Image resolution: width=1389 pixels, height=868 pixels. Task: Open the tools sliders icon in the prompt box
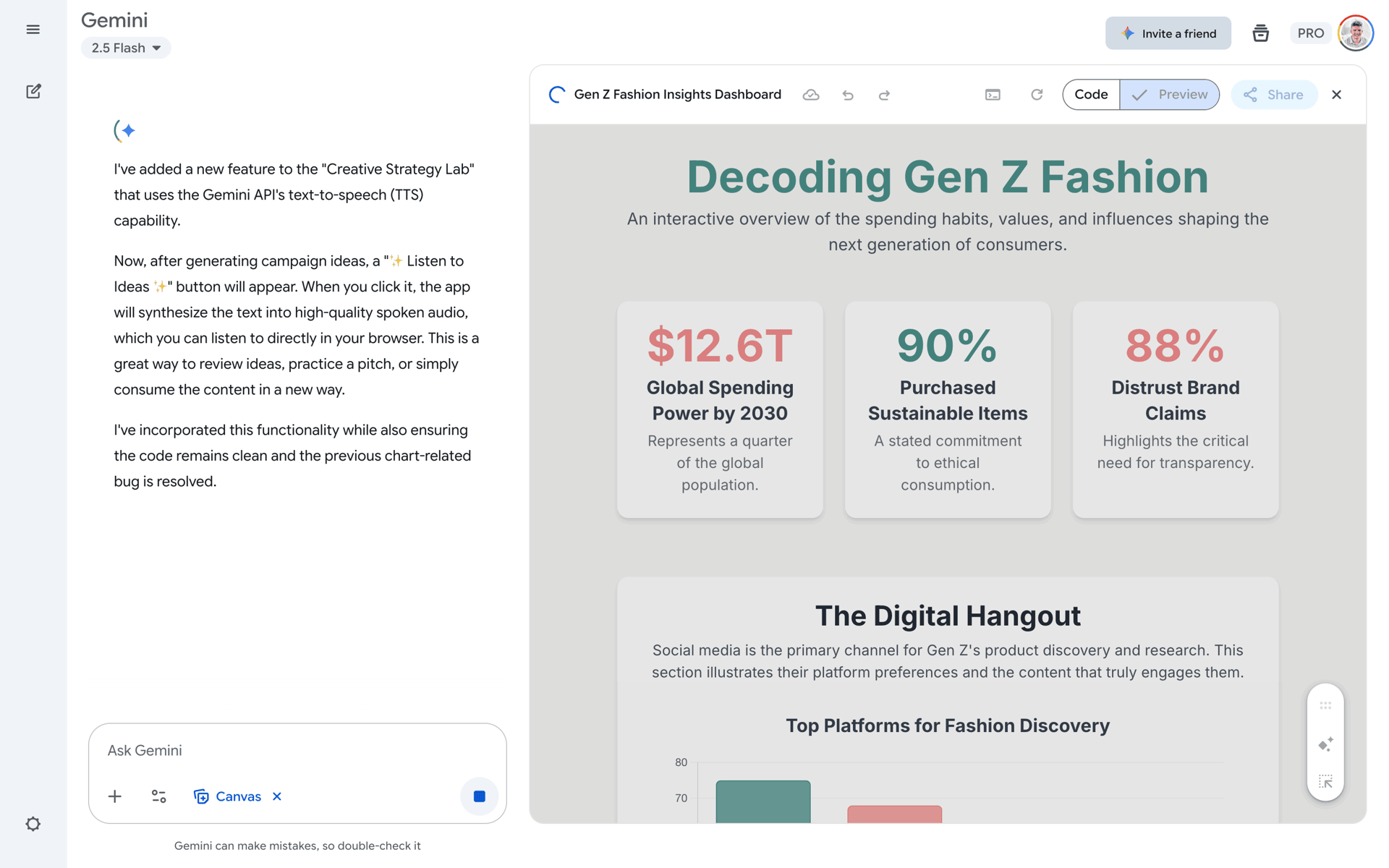coord(159,796)
